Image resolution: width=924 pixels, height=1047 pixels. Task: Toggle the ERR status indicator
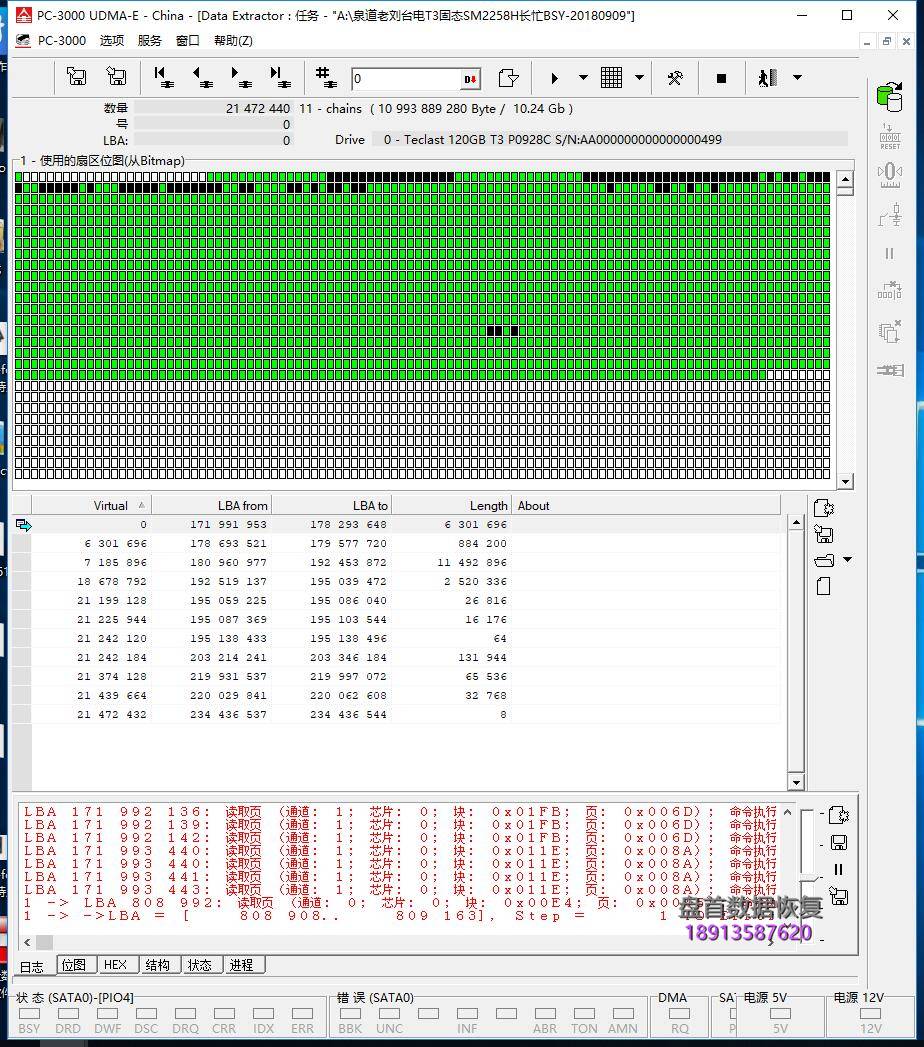pos(302,1014)
